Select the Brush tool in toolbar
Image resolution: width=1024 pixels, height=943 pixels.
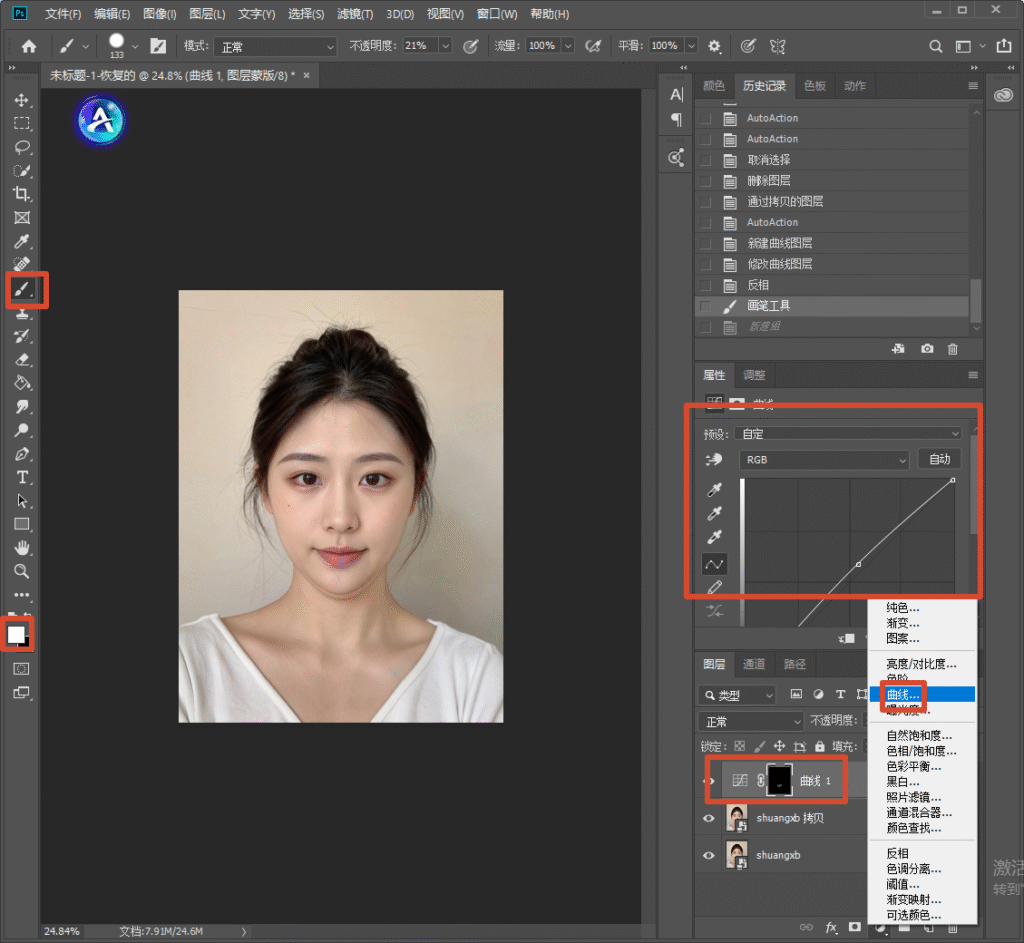pyautogui.click(x=22, y=289)
